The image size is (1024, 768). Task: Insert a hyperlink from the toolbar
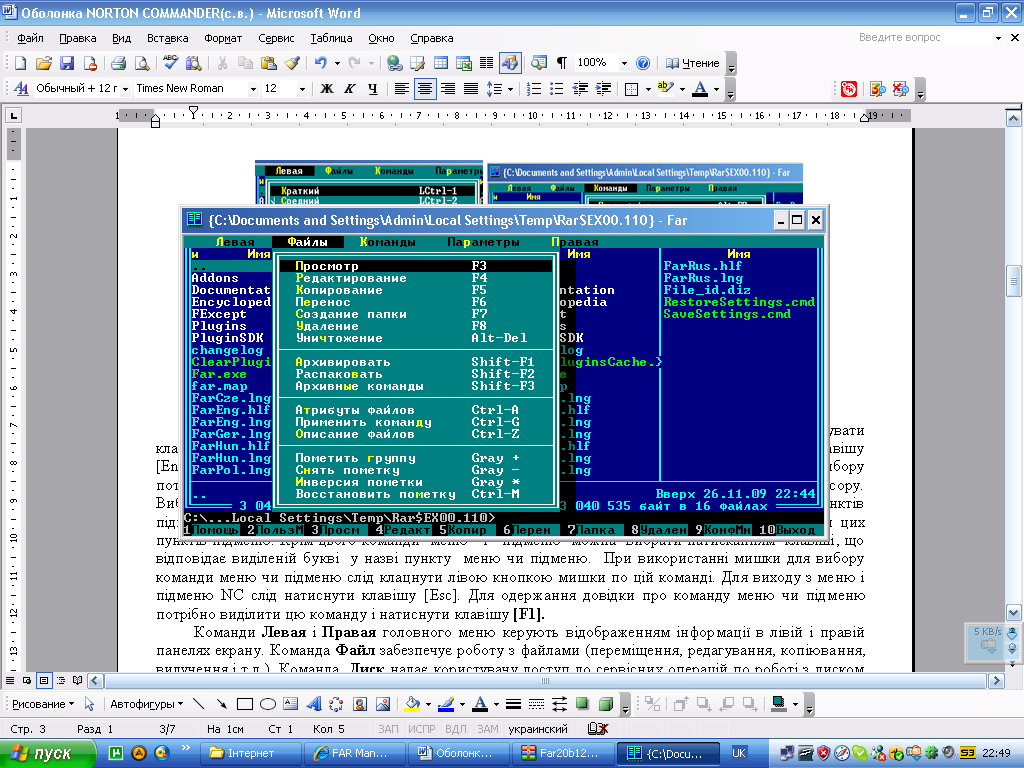click(x=394, y=63)
